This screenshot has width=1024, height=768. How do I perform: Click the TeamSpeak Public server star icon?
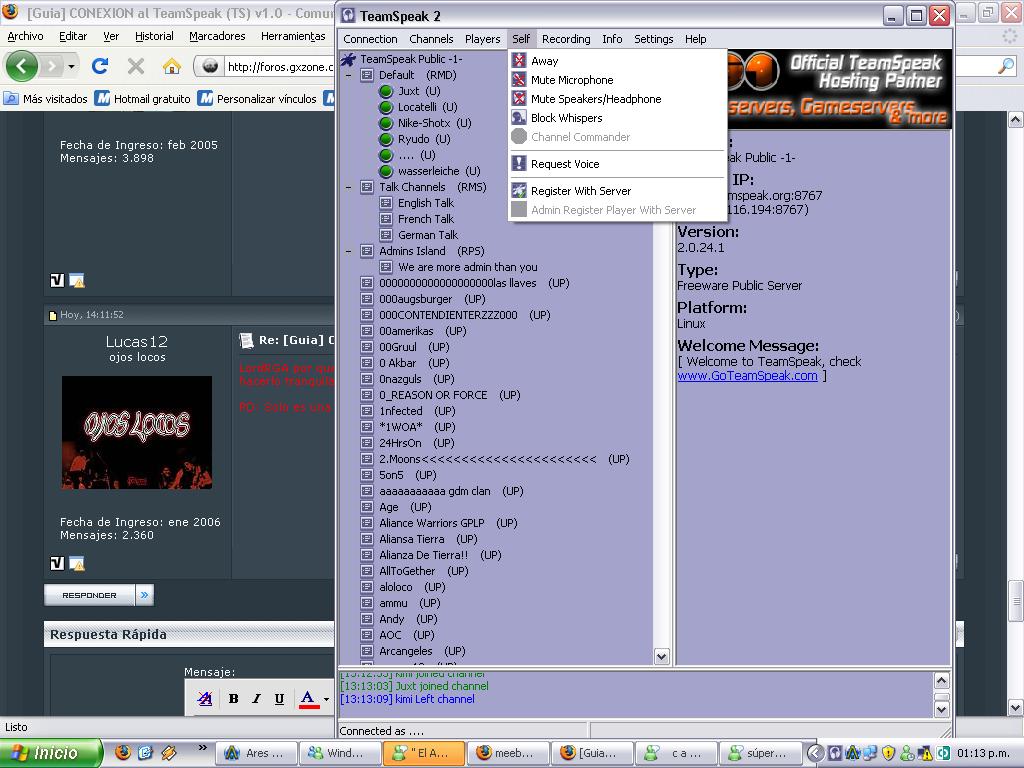point(348,59)
